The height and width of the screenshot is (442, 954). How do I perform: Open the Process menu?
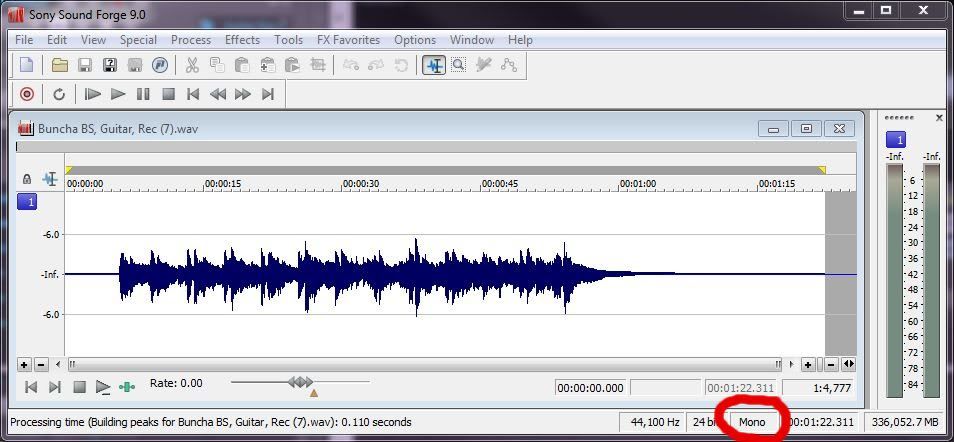tap(191, 40)
